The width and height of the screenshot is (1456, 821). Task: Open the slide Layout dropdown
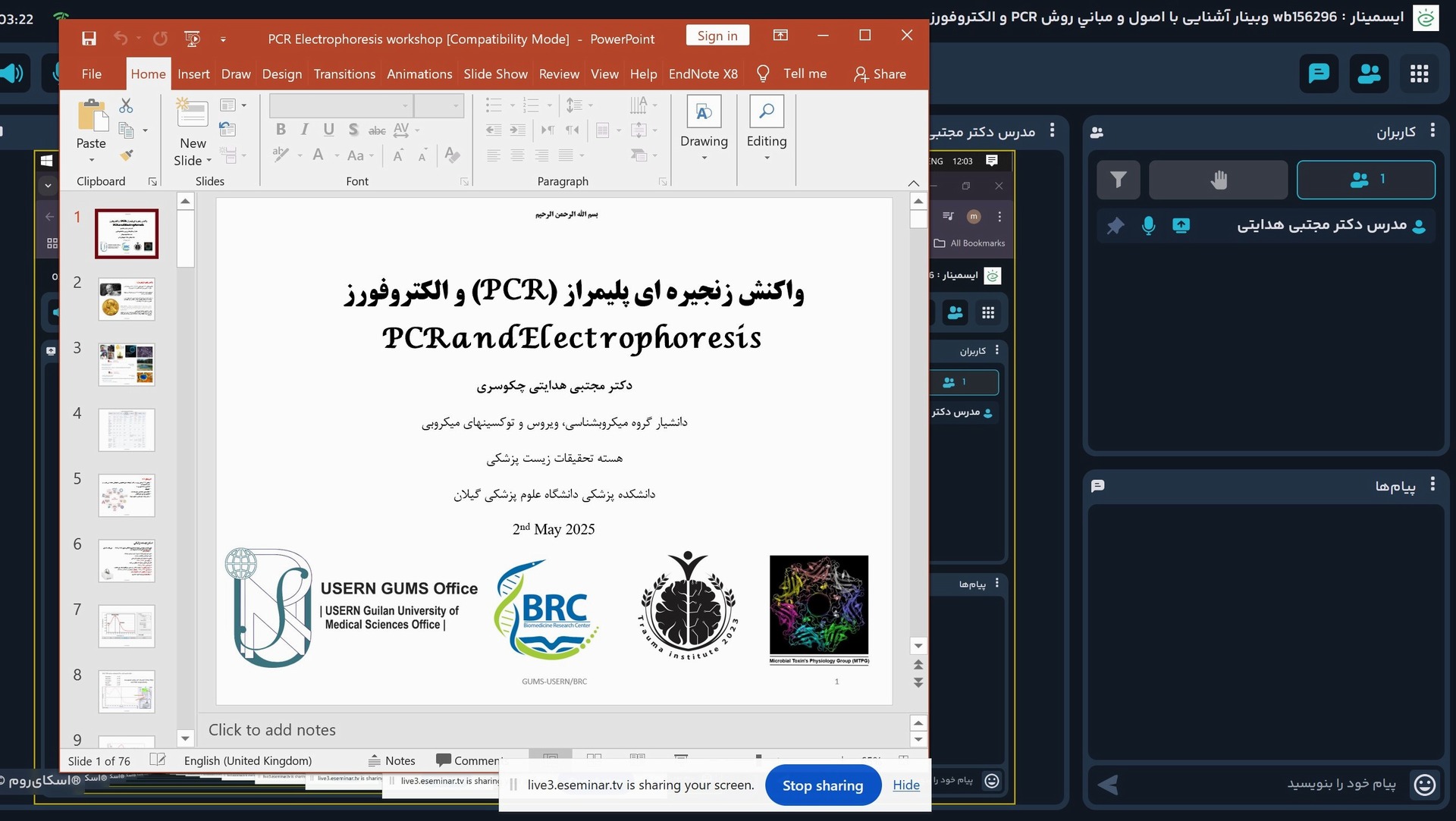[x=233, y=105]
